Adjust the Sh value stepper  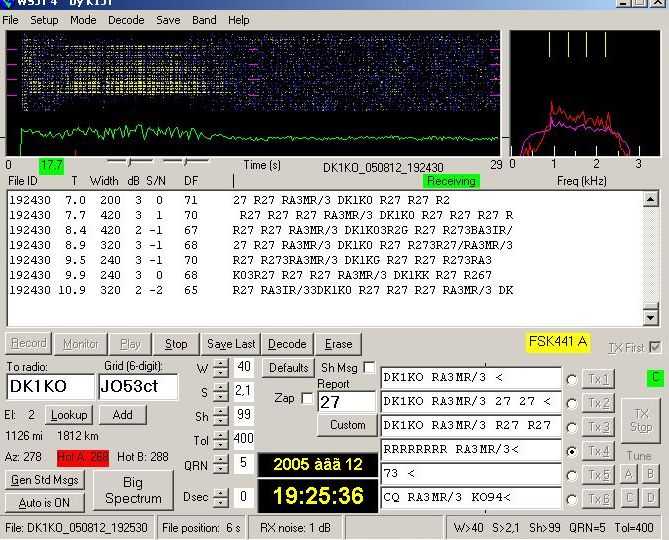[220, 415]
